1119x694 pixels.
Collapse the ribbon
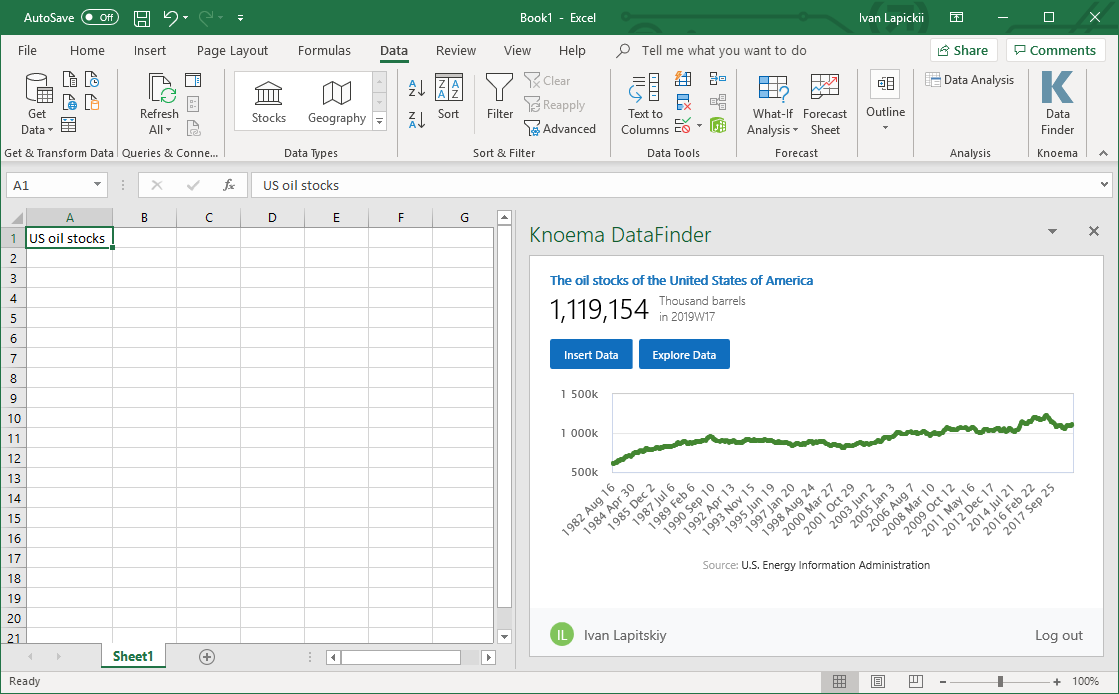coord(1103,153)
